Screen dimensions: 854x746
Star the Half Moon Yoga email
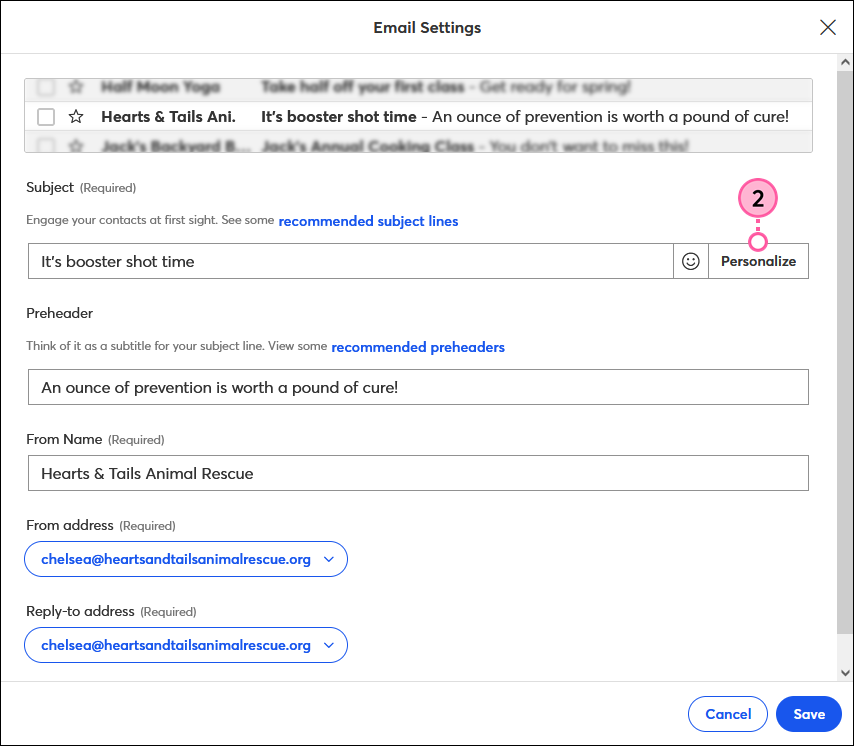(x=75, y=87)
